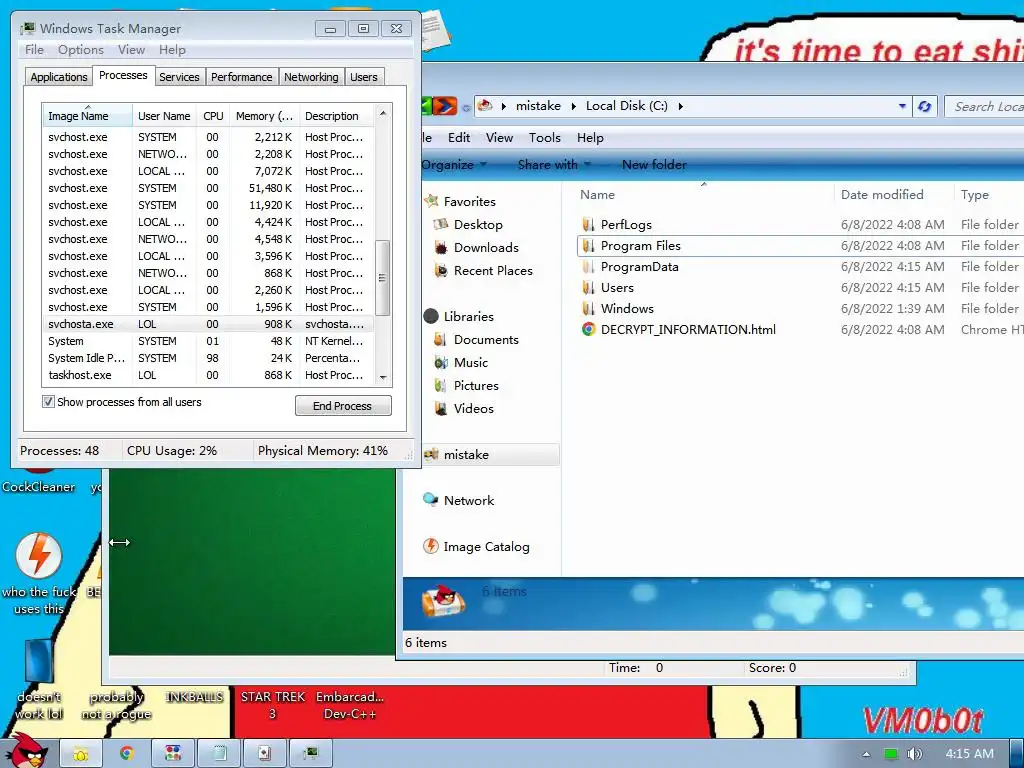Image resolution: width=1024 pixels, height=768 pixels.
Task: Click the Explorer search box
Action: click(x=985, y=106)
